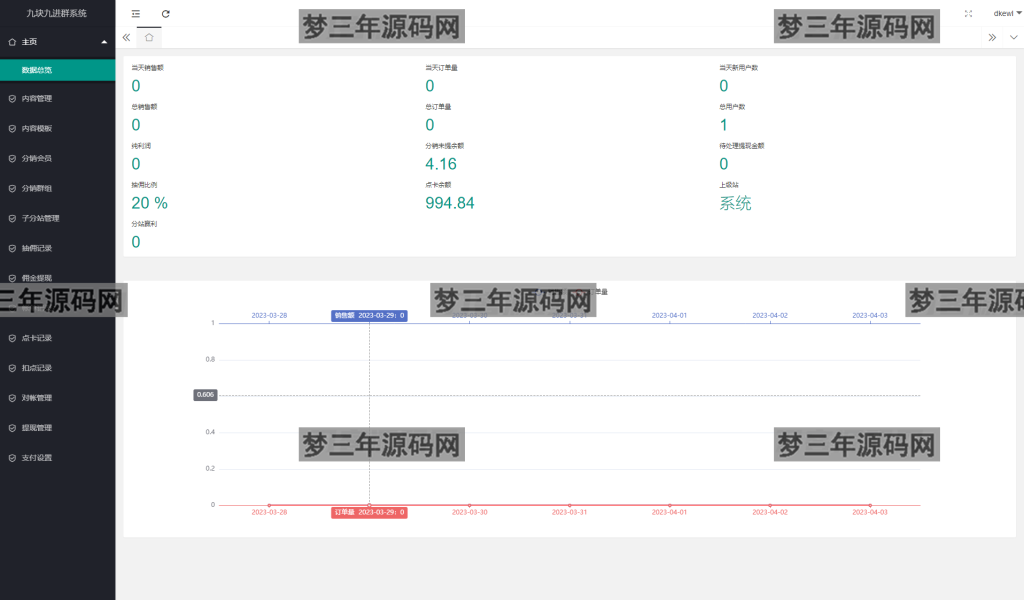Click the double right chevron tab scroll icon
Image resolution: width=1024 pixels, height=600 pixels.
[992, 38]
